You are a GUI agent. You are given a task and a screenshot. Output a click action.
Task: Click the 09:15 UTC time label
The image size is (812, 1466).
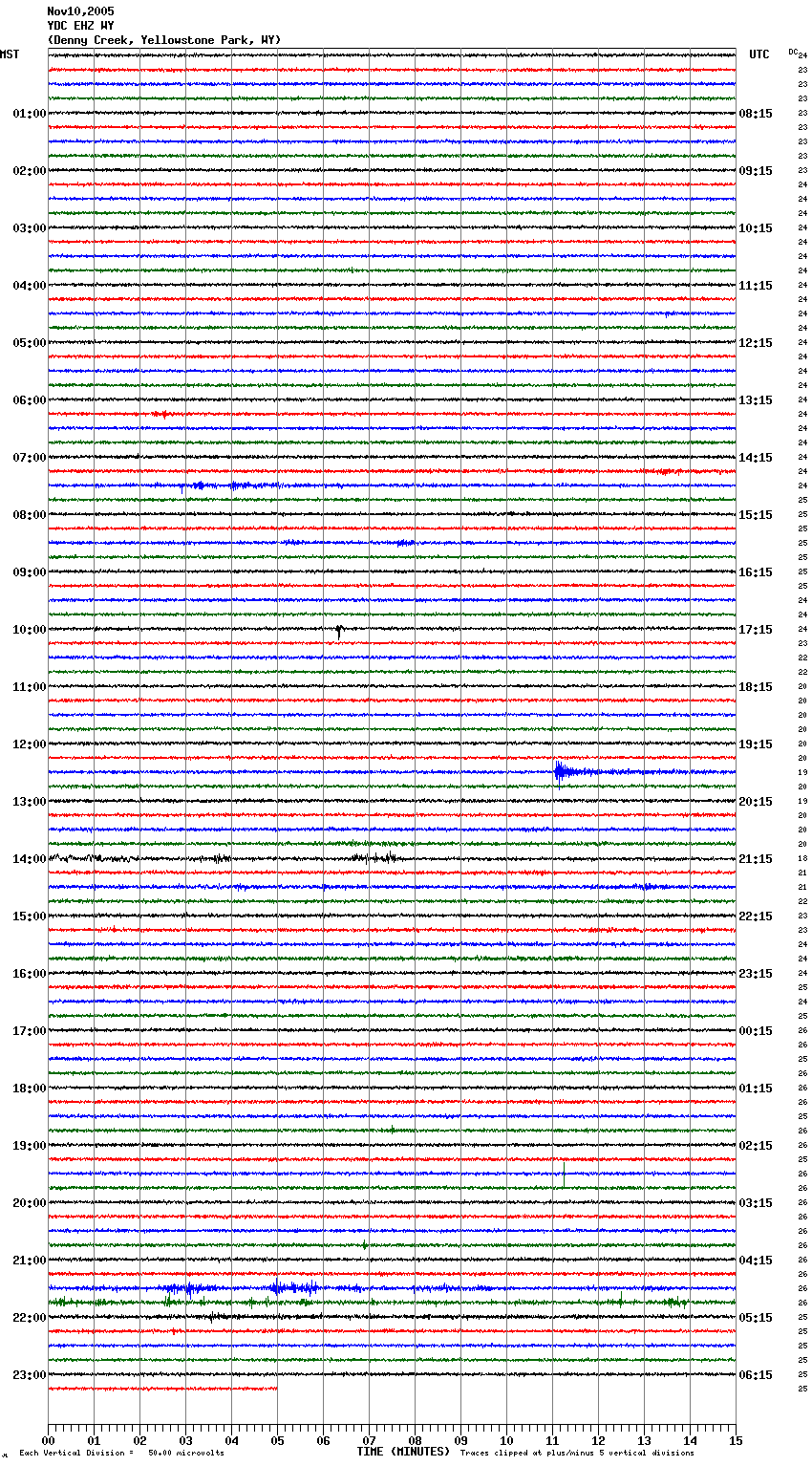coord(756,171)
